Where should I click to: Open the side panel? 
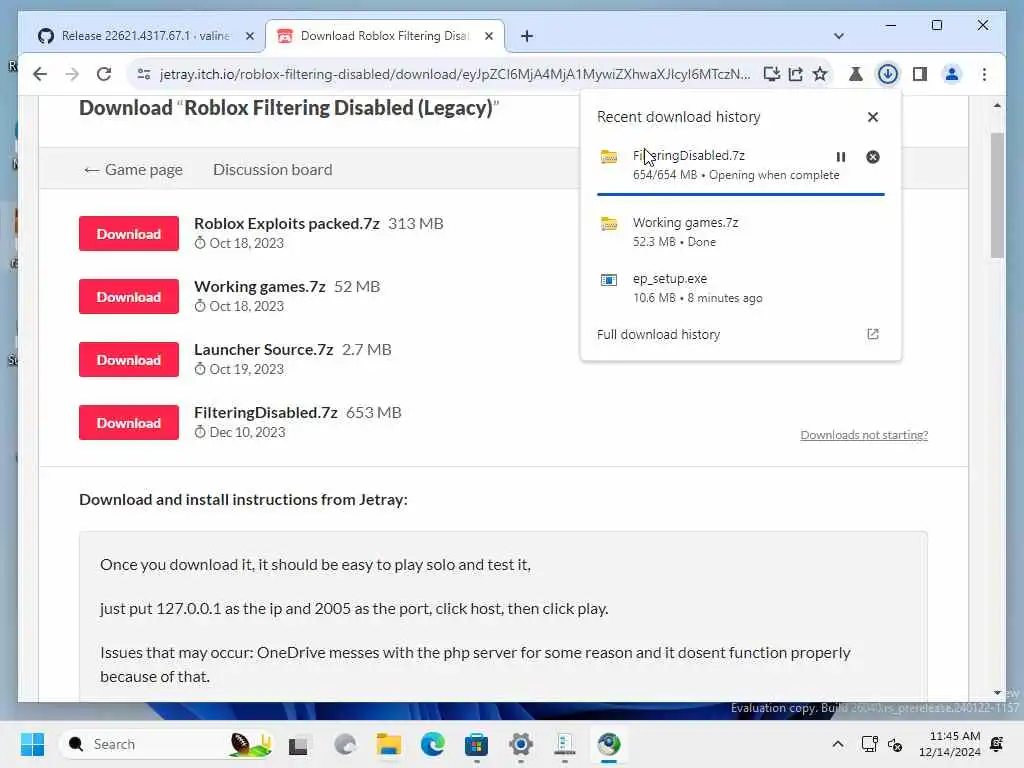(920, 74)
